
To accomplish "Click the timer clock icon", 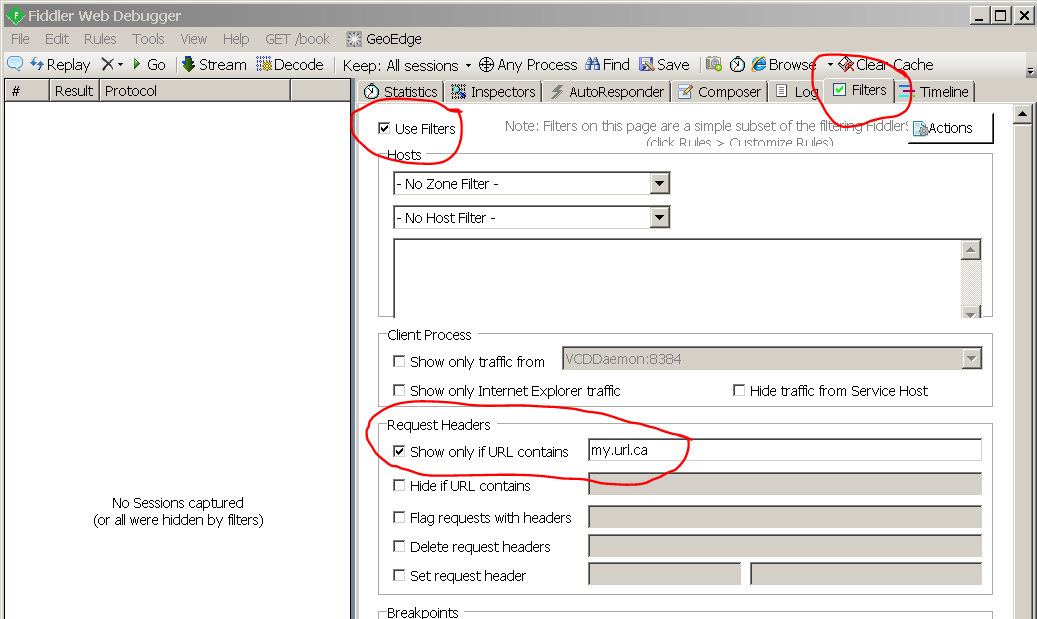I will (737, 64).
